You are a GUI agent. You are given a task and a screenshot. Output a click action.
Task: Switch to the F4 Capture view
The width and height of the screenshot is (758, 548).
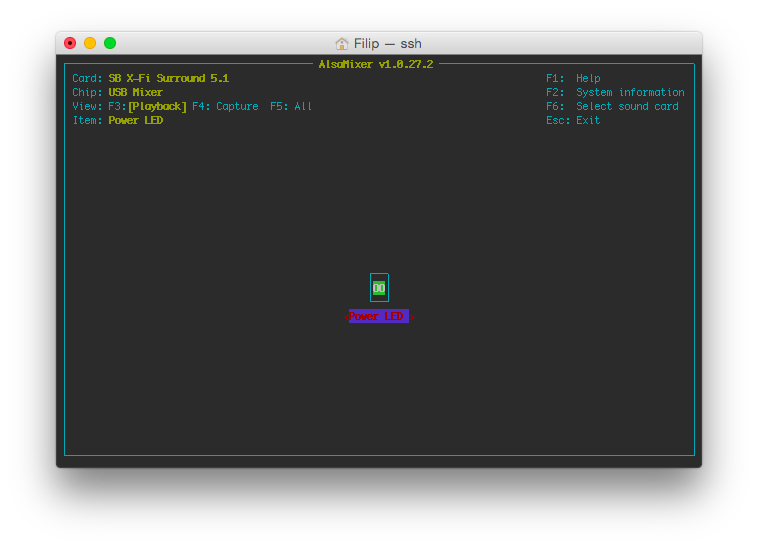225,106
